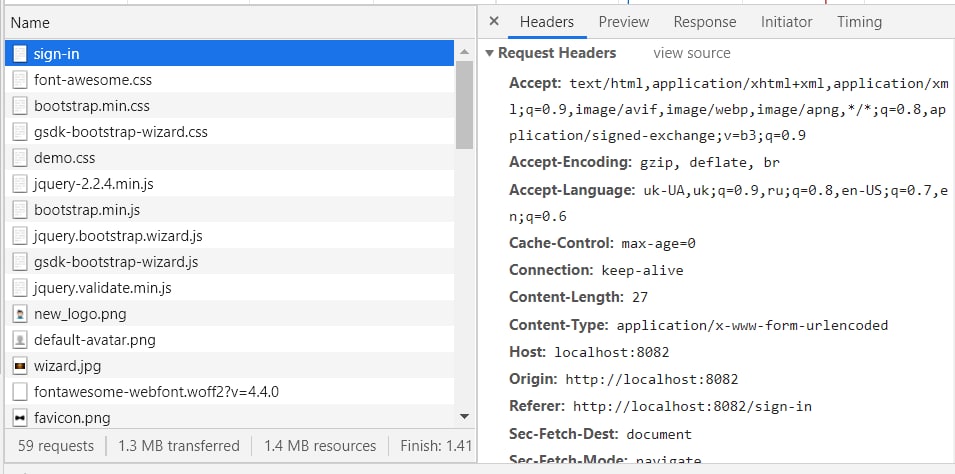
Task: Collapse the Request Headers section
Action: click(490, 53)
